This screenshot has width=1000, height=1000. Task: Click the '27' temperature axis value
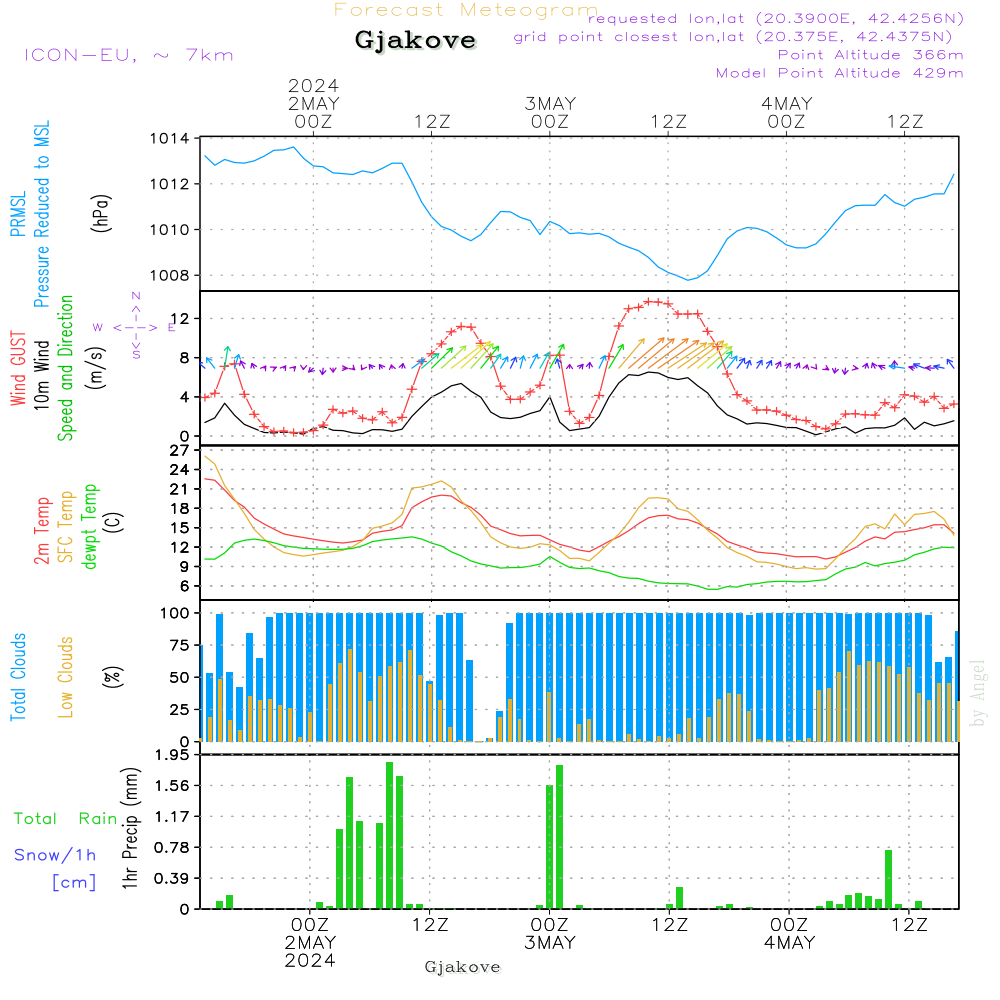180,451
